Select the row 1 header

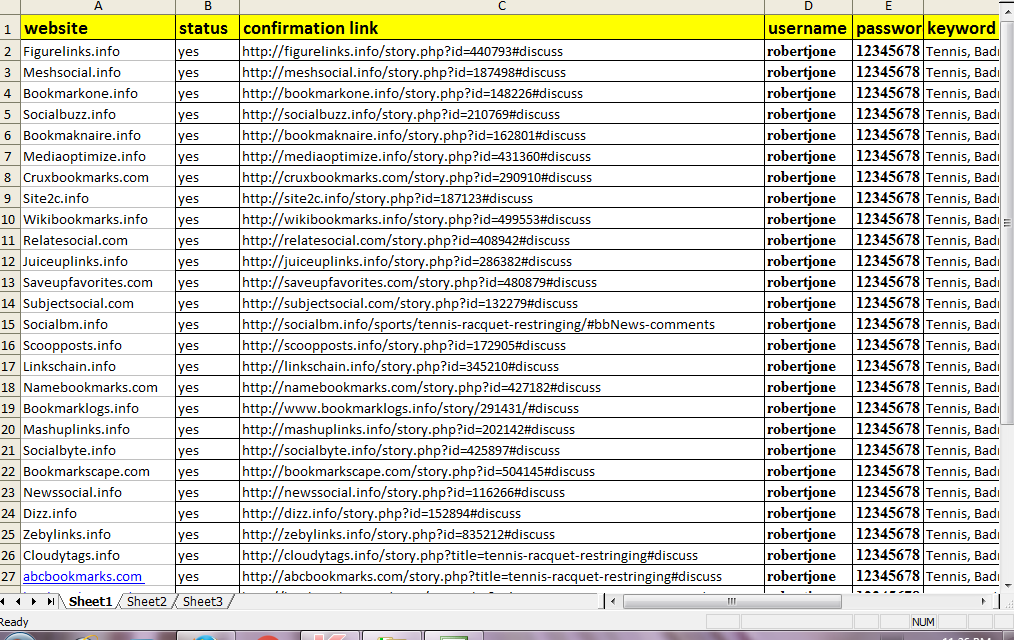click(10, 28)
